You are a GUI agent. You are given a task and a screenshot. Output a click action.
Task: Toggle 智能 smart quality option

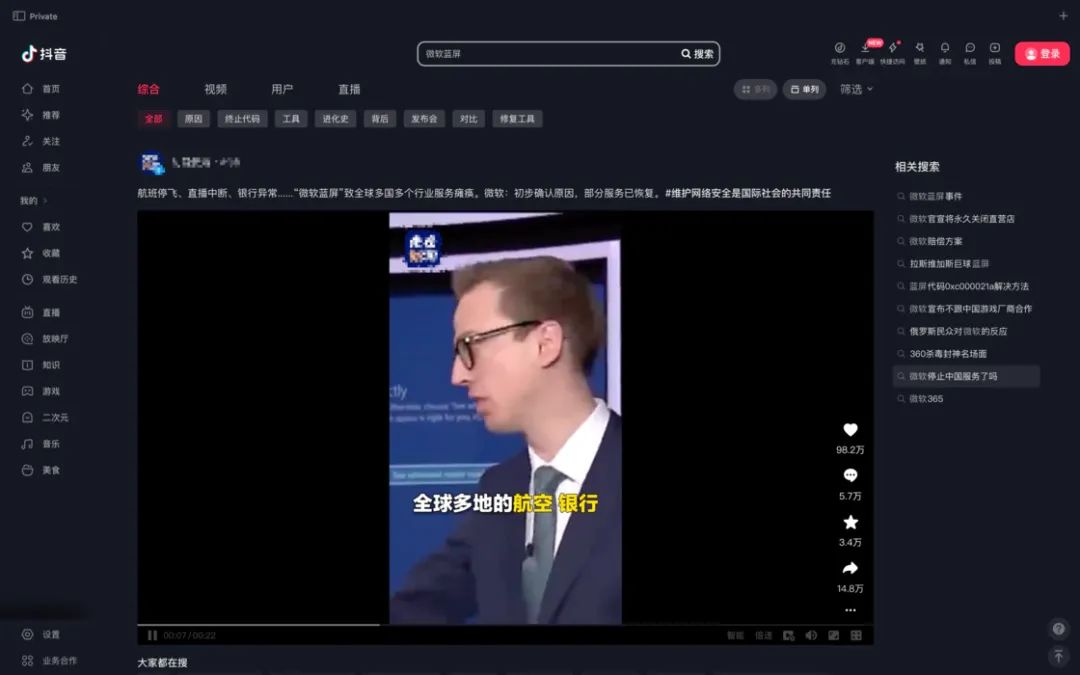(735, 635)
